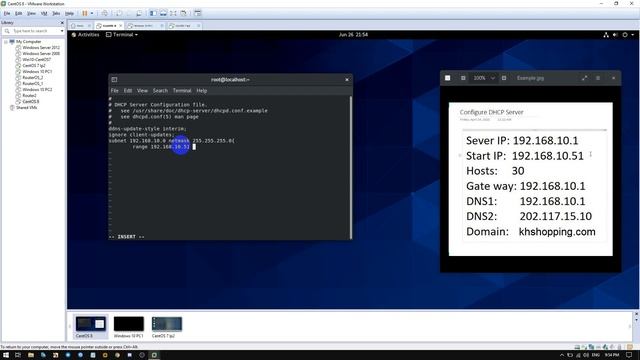
Task: Open the VMware Tabs menu
Action: tap(56, 13)
